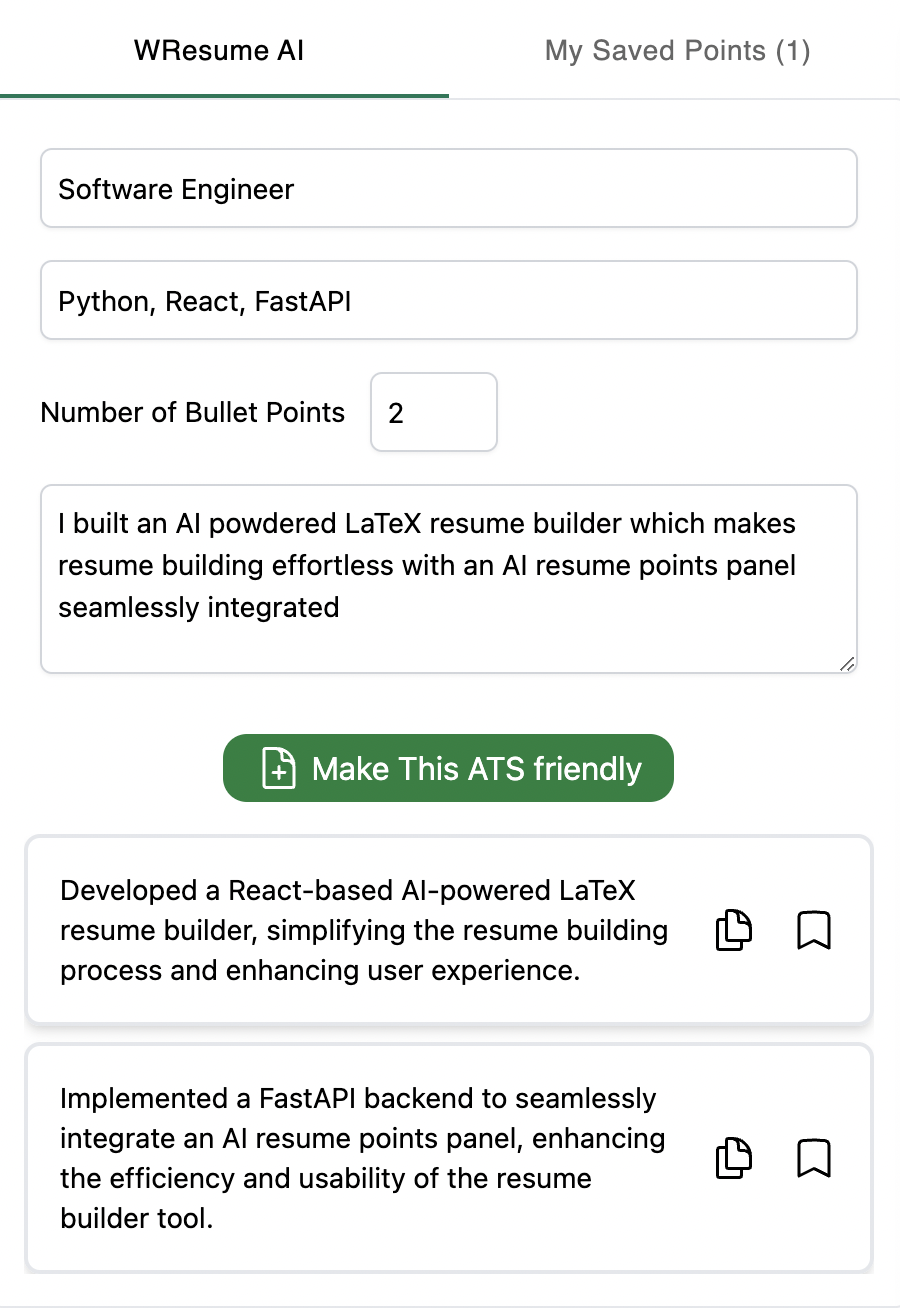Click the first generated bullet point text
Screen dimensions: 900x1308
[x=364, y=930]
